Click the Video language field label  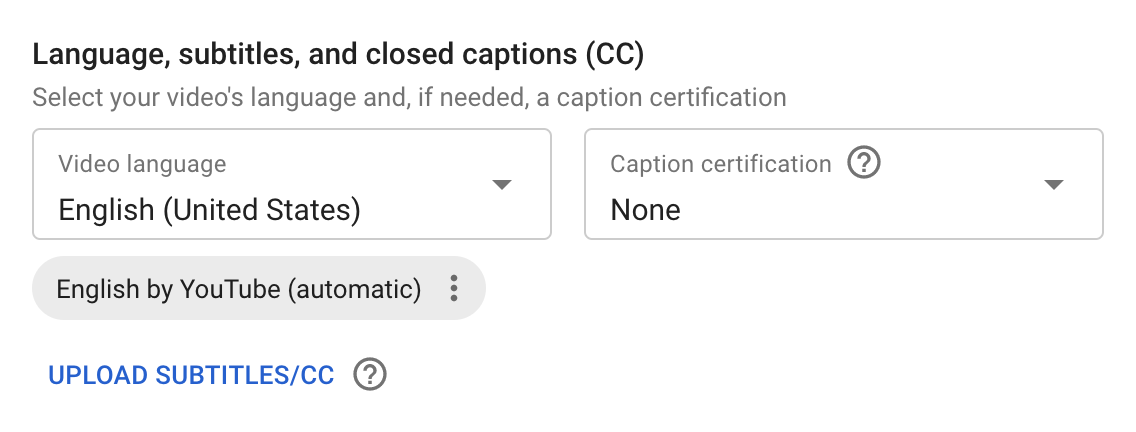click(x=142, y=164)
